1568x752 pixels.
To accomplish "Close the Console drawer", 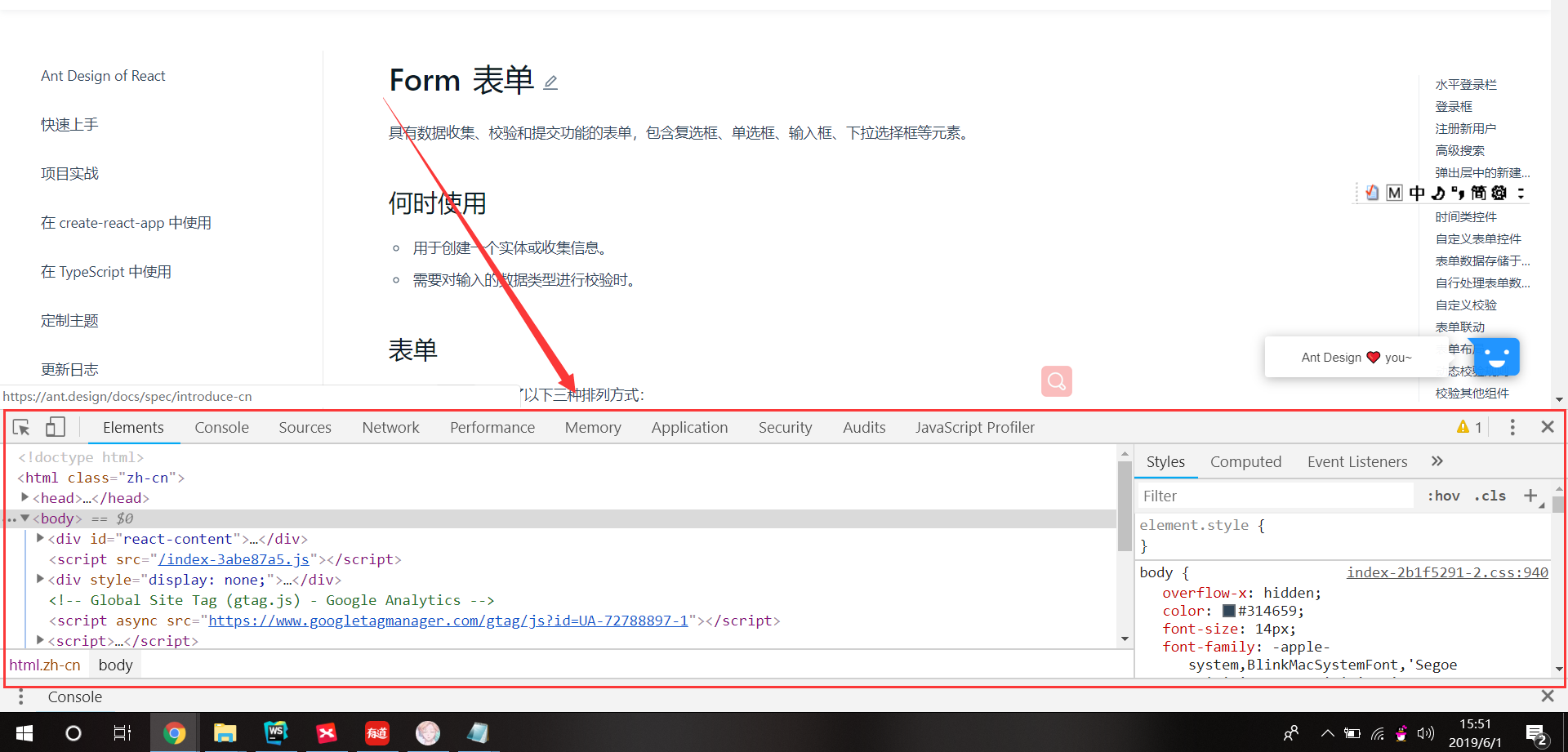I will pos(1548,696).
